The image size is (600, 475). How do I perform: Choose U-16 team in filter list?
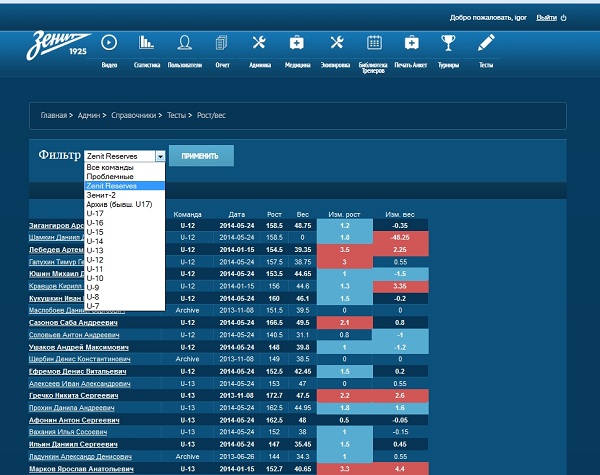coord(125,223)
